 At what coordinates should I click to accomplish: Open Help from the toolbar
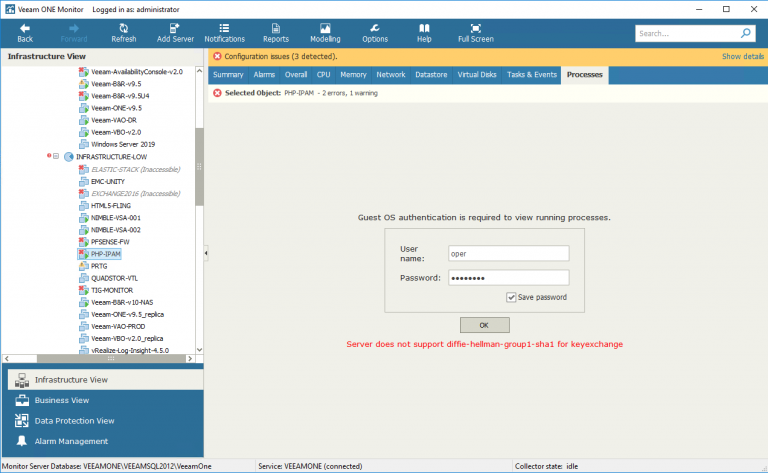[x=424, y=33]
